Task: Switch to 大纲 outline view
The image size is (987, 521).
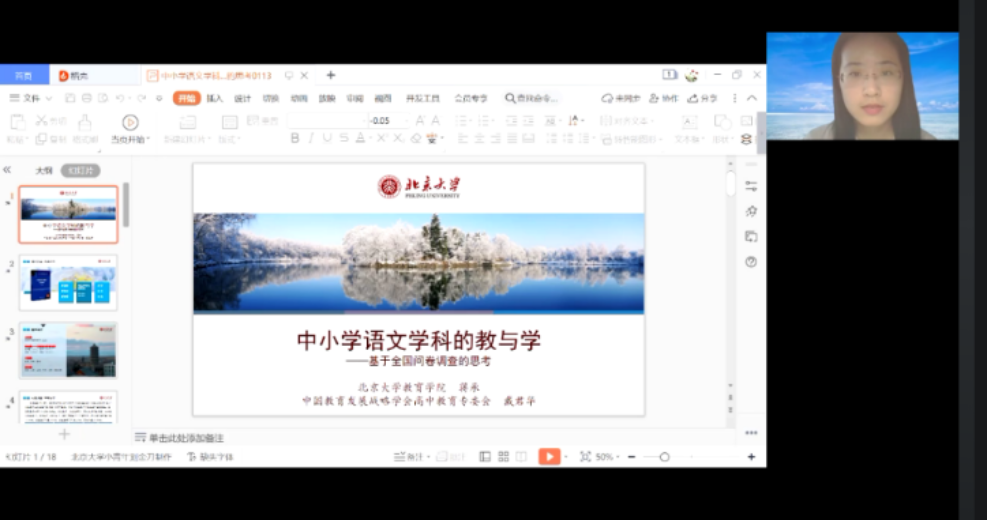Action: (44, 171)
